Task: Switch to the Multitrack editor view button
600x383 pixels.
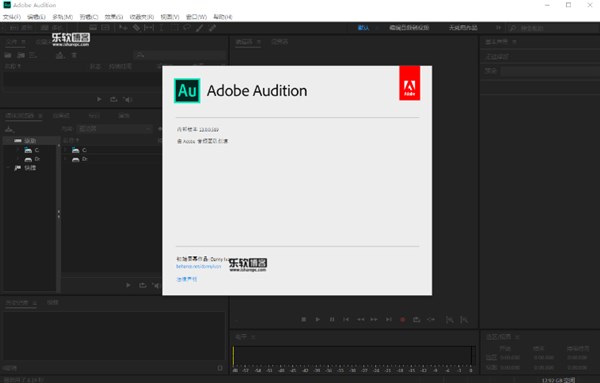Action: (52, 28)
